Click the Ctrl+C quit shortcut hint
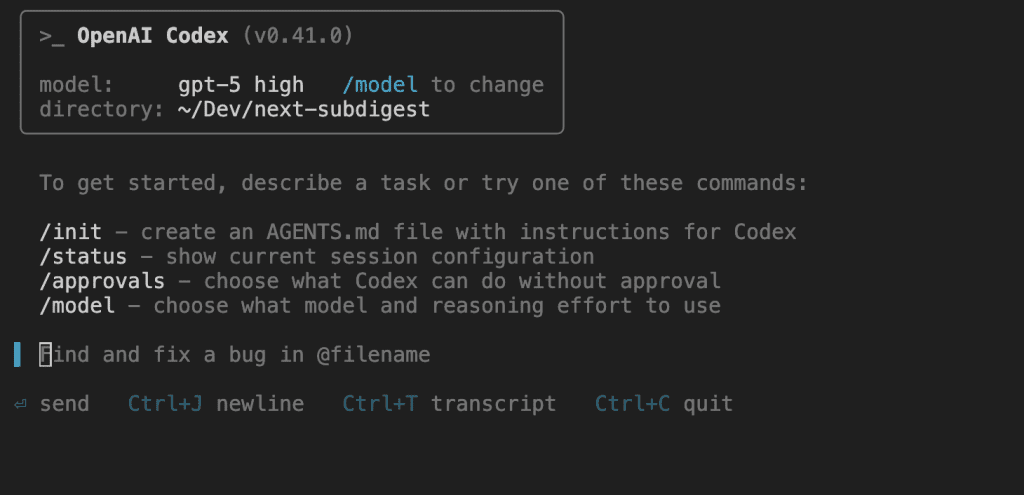 664,404
